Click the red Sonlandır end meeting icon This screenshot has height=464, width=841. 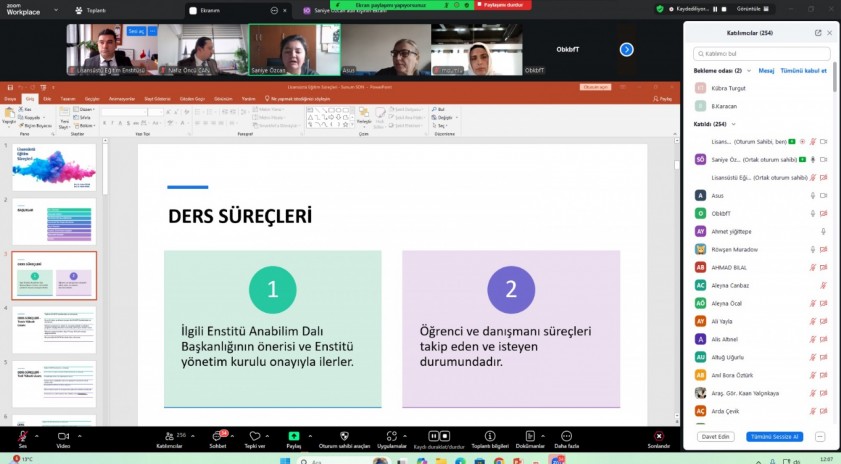tap(658, 437)
